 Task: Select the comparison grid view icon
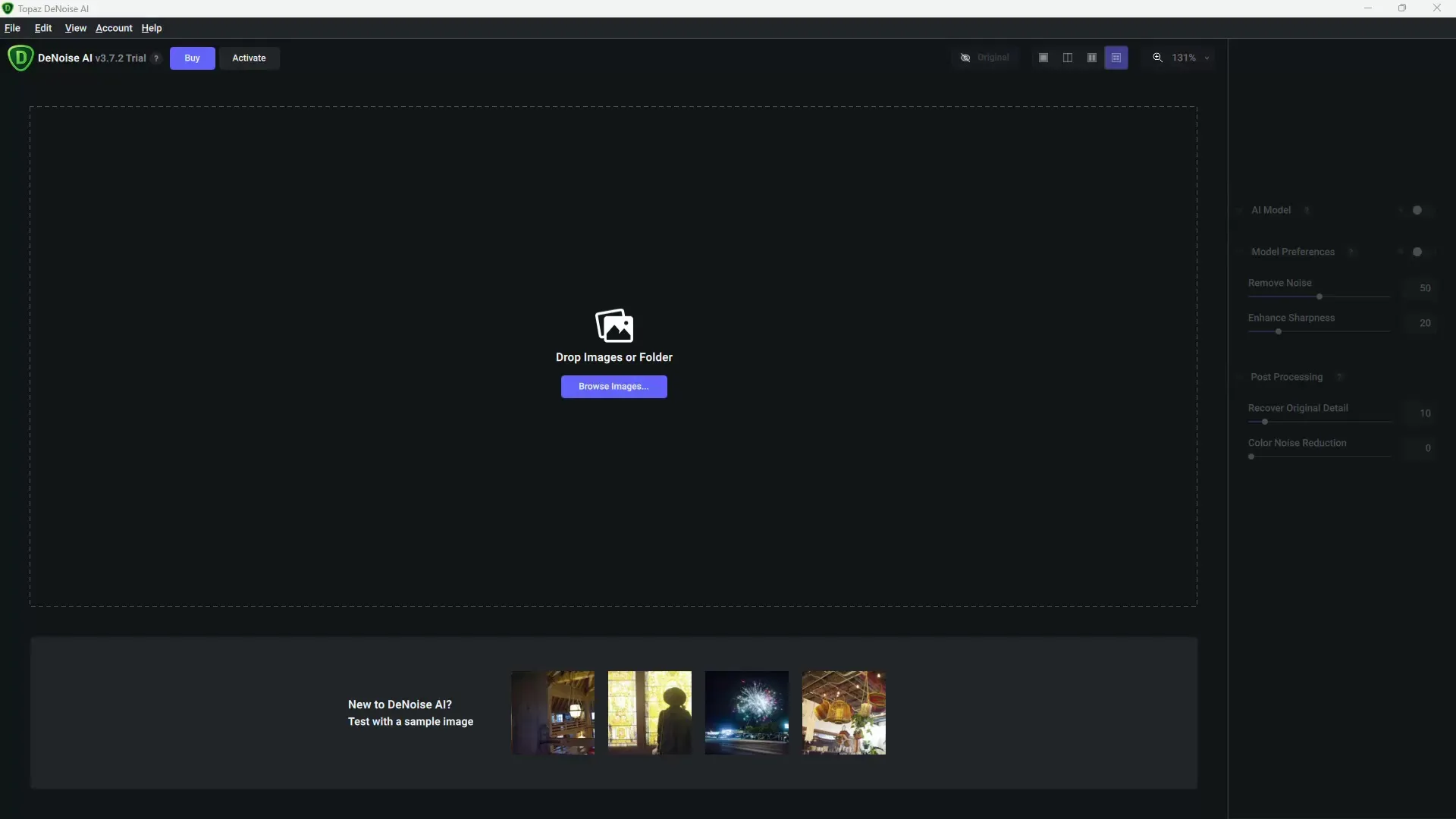(x=1116, y=58)
